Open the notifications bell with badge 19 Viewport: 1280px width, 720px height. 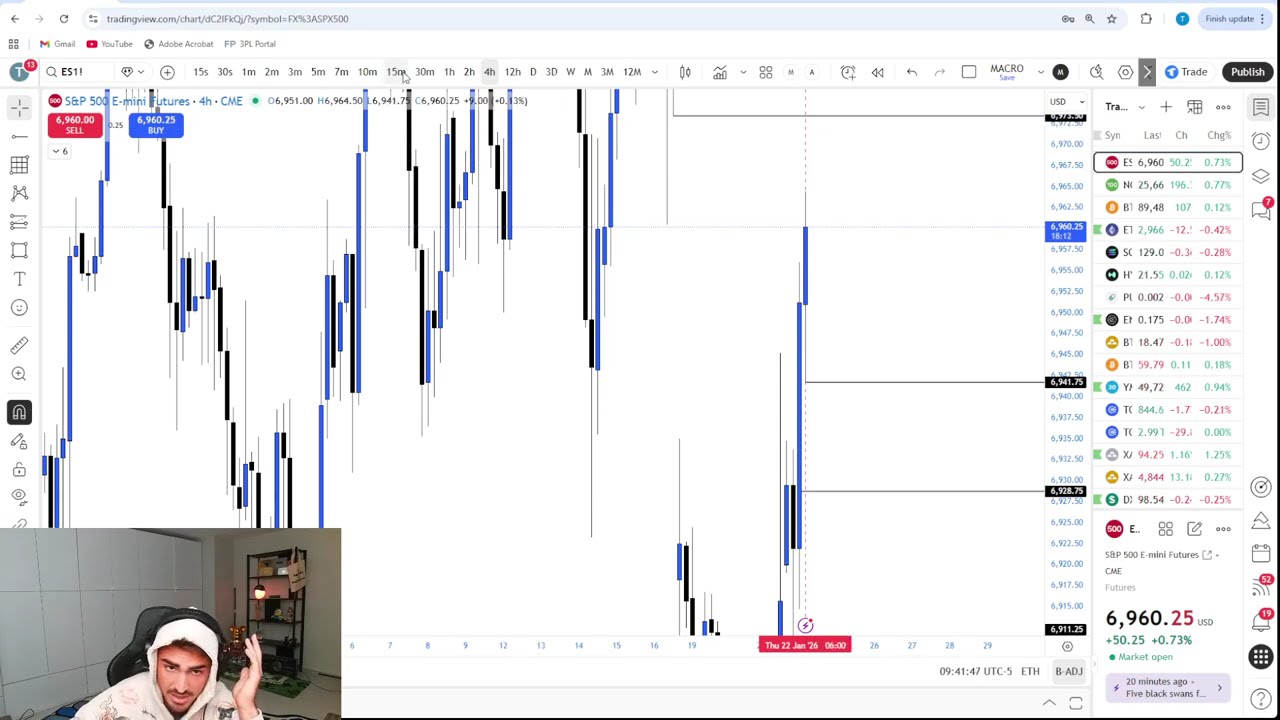(1261, 622)
